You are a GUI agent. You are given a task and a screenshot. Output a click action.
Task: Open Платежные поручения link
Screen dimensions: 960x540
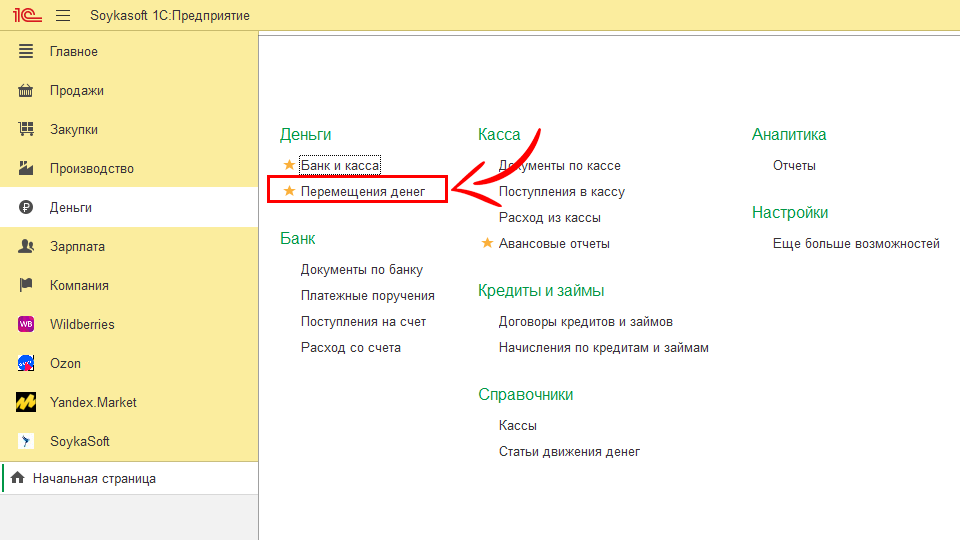367,295
